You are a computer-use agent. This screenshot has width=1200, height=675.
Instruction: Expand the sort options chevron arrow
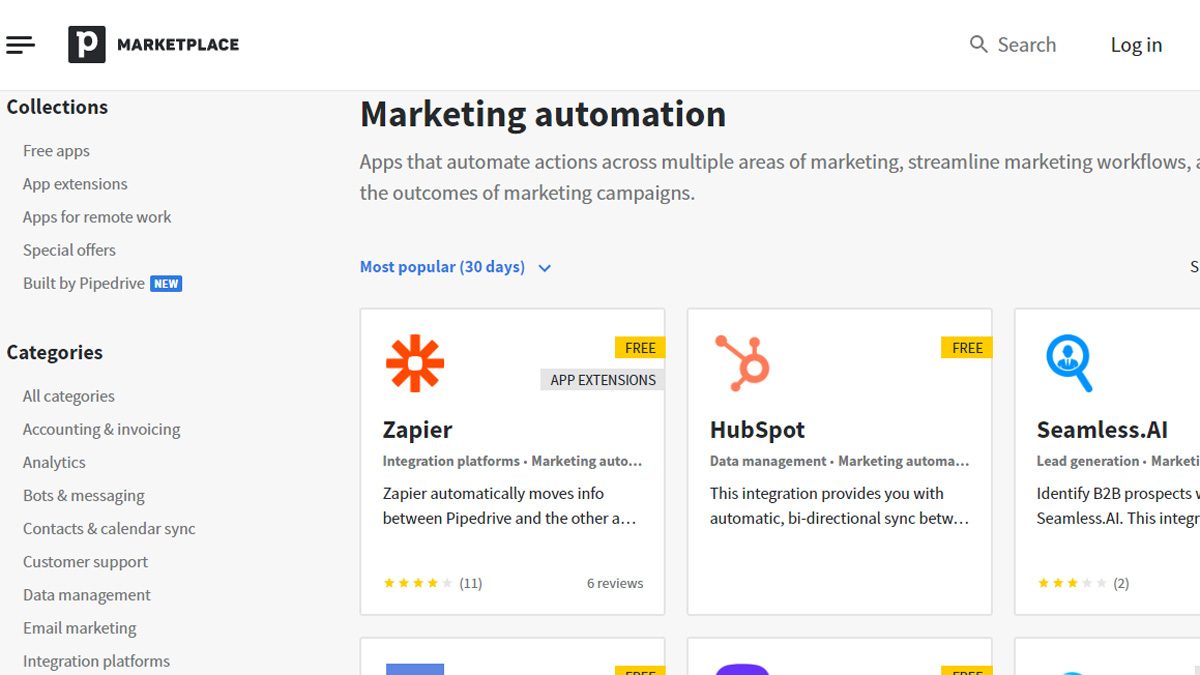coord(544,267)
